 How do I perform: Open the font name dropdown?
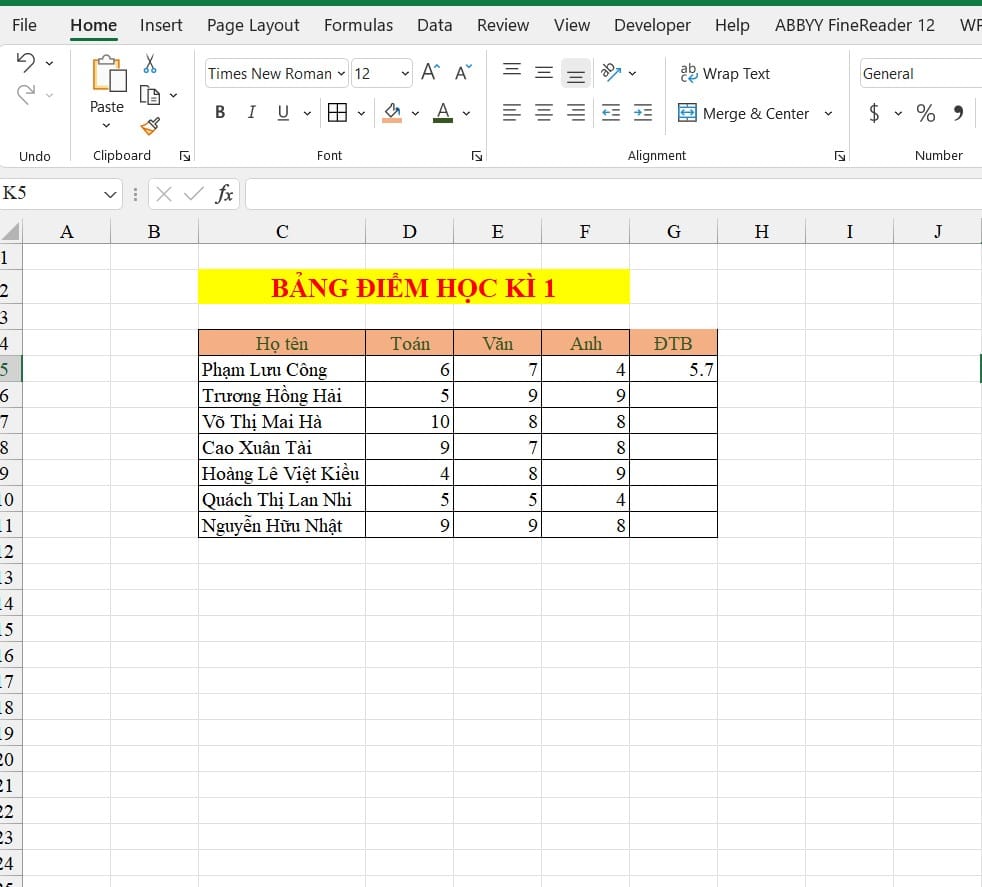pos(341,74)
